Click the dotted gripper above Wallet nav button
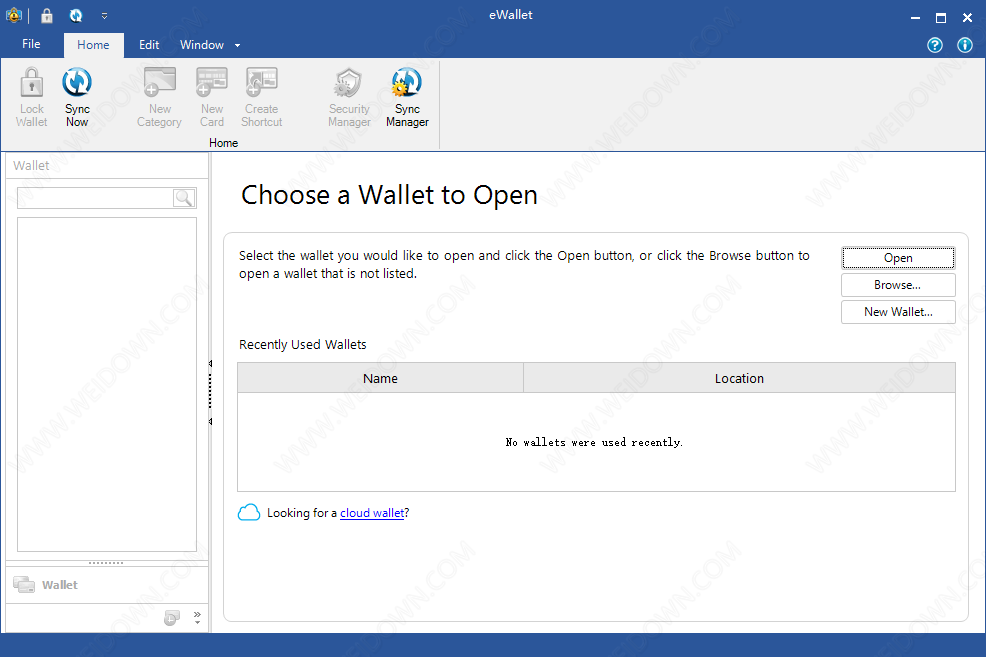 (106, 563)
